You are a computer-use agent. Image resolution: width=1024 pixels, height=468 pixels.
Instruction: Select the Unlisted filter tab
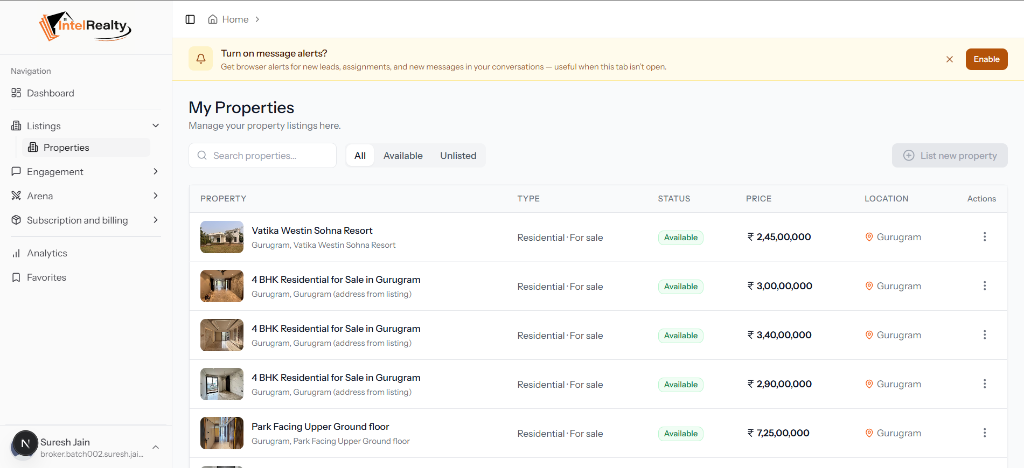(458, 155)
